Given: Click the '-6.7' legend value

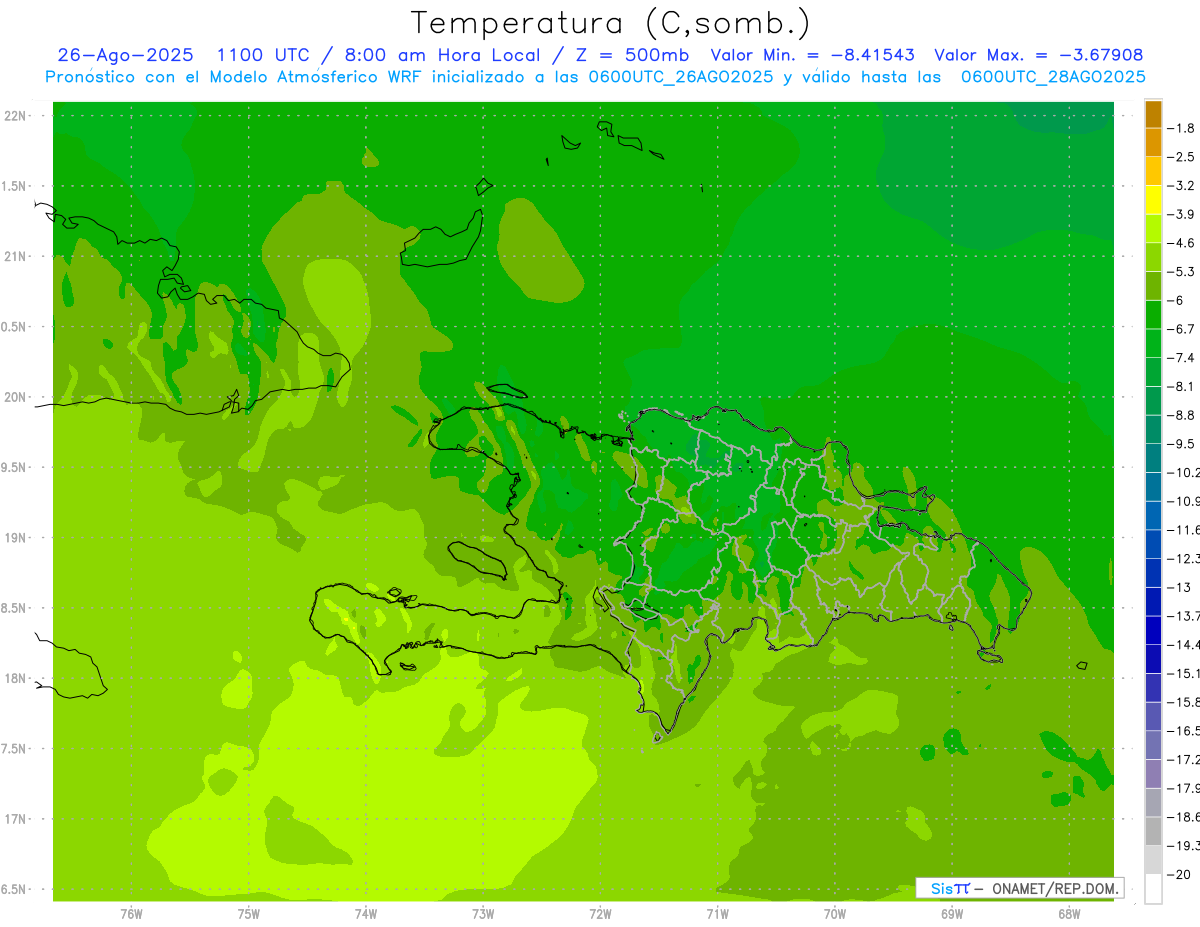Looking at the screenshot, I should tap(1181, 329).
